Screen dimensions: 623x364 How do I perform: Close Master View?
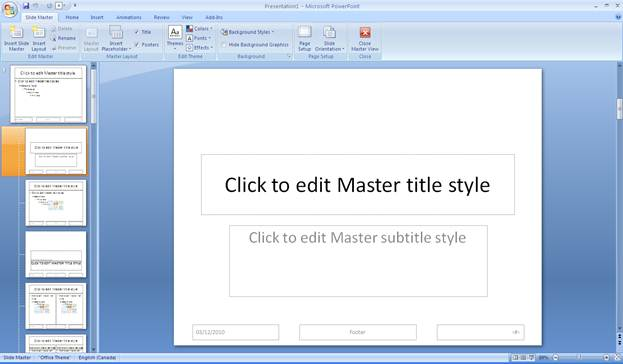click(x=365, y=39)
